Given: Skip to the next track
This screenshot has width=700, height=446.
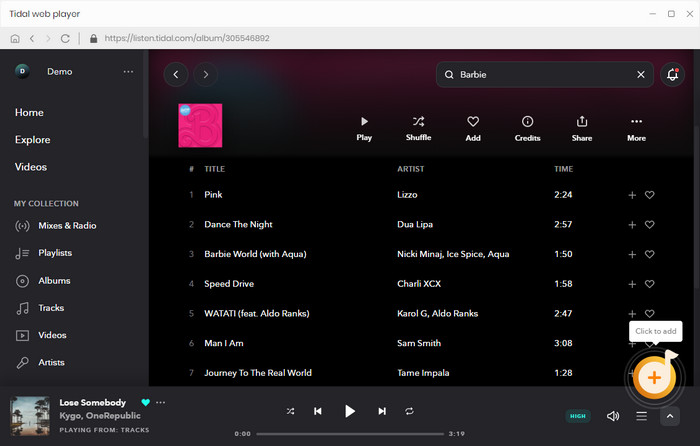Looking at the screenshot, I should point(382,411).
